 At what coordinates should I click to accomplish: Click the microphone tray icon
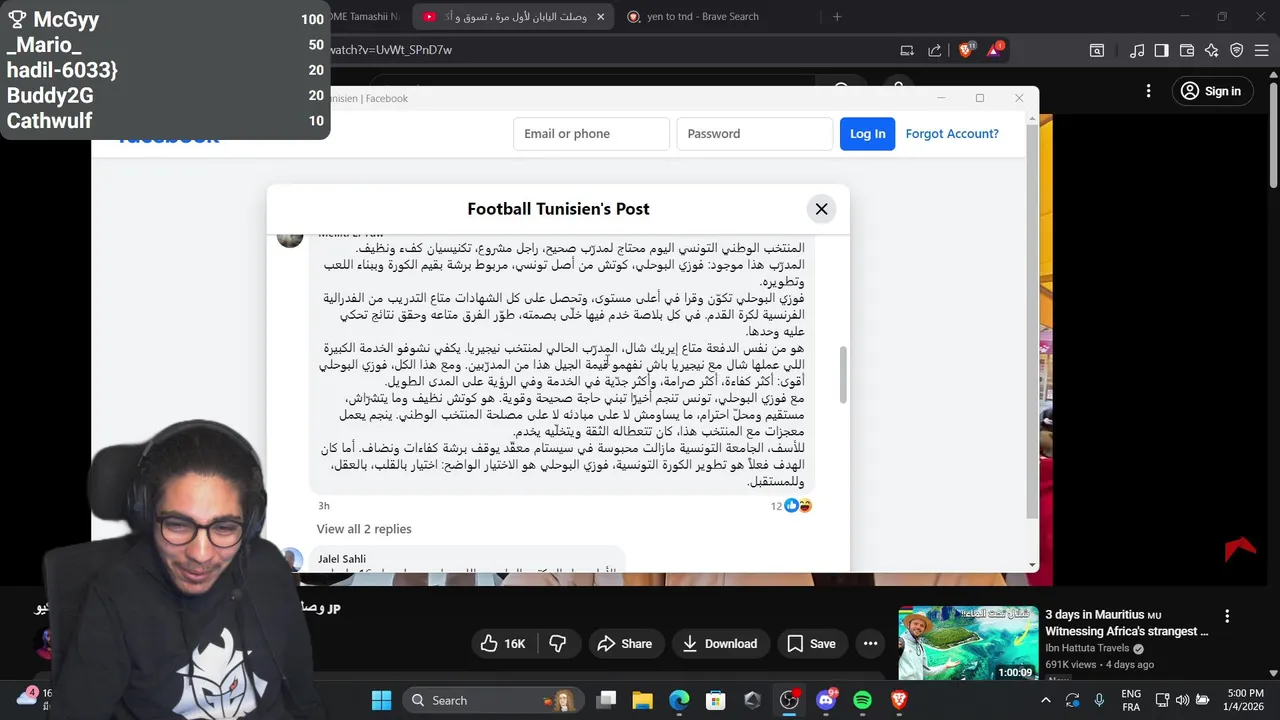point(1098,700)
